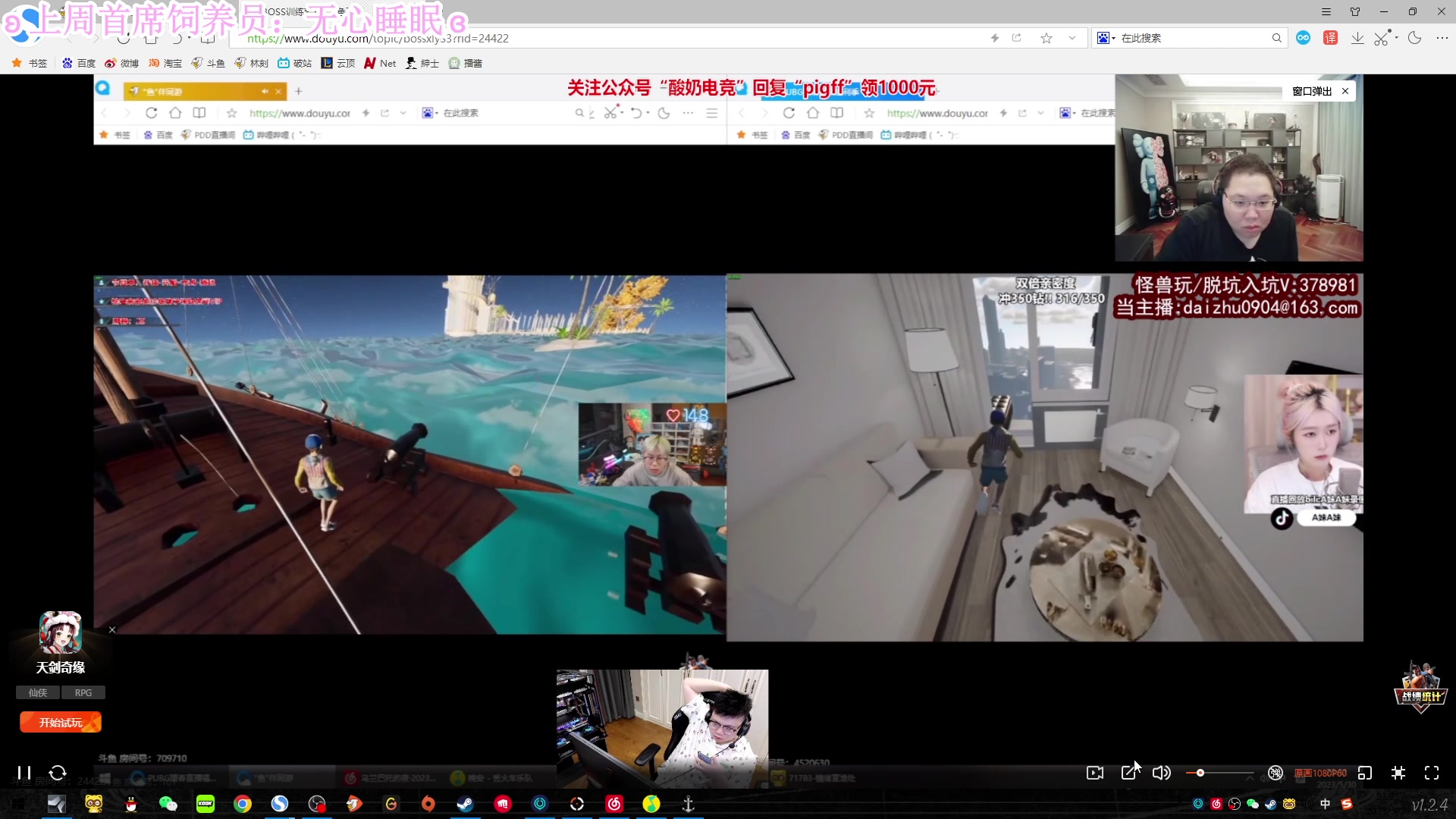Open the anchor icon app in taskbar
The height and width of the screenshot is (819, 1456).
coord(689,804)
